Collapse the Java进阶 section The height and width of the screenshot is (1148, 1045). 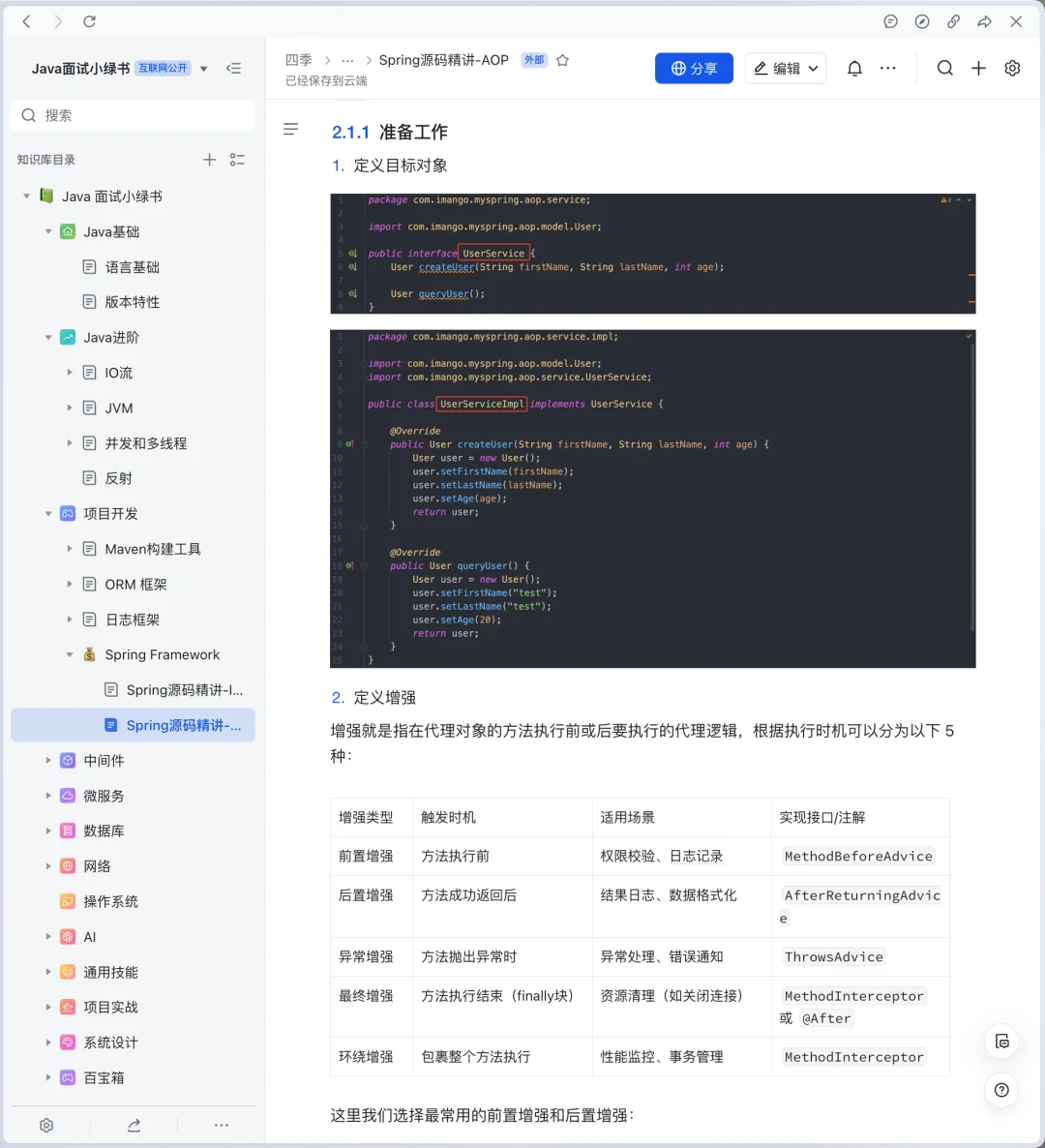click(x=48, y=337)
